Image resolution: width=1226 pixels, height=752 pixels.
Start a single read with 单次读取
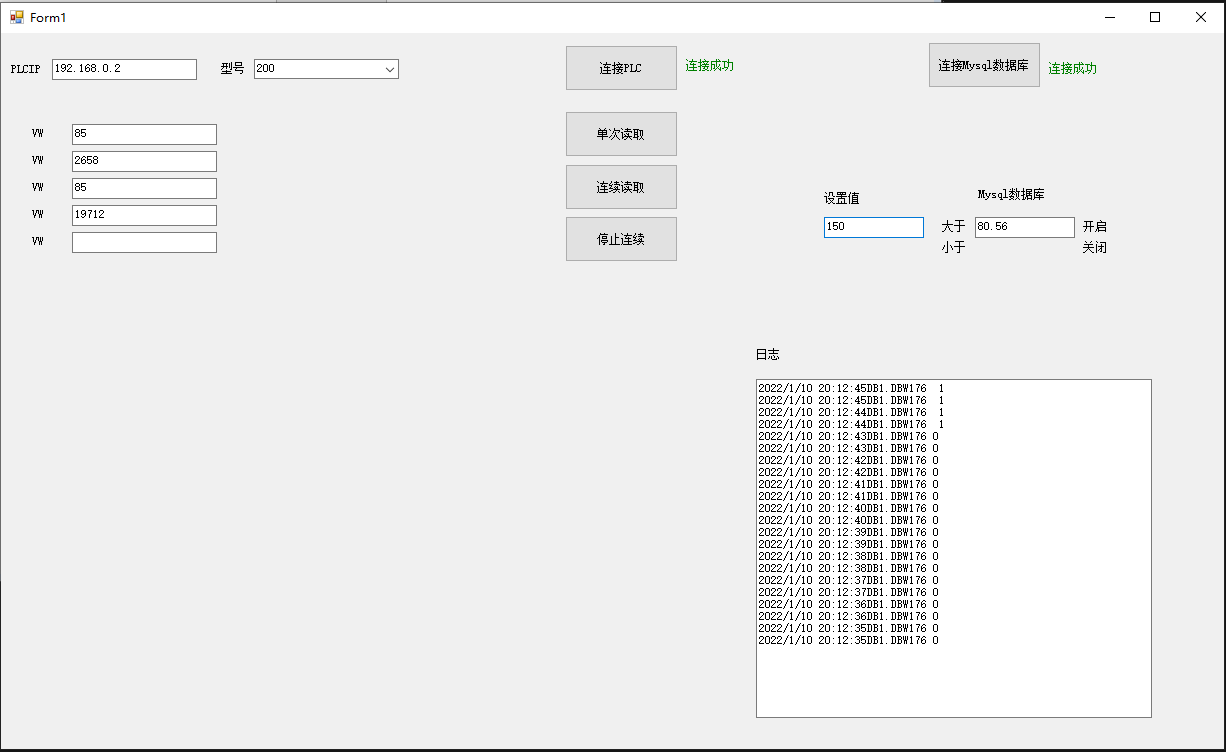point(621,134)
